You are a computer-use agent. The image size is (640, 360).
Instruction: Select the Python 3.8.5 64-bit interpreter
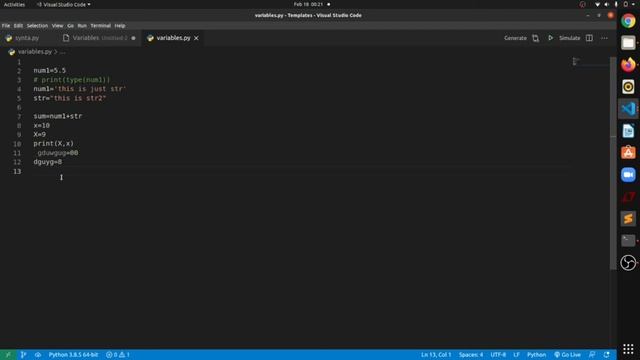click(73, 355)
